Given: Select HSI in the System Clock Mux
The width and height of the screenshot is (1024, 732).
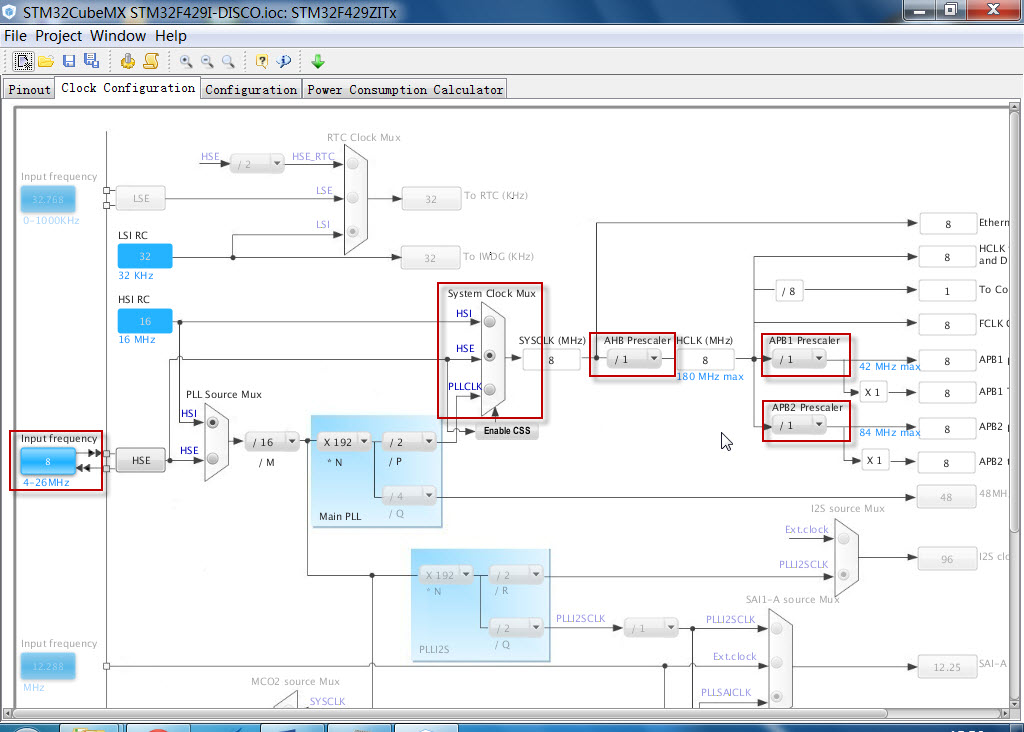Looking at the screenshot, I should click(x=490, y=321).
